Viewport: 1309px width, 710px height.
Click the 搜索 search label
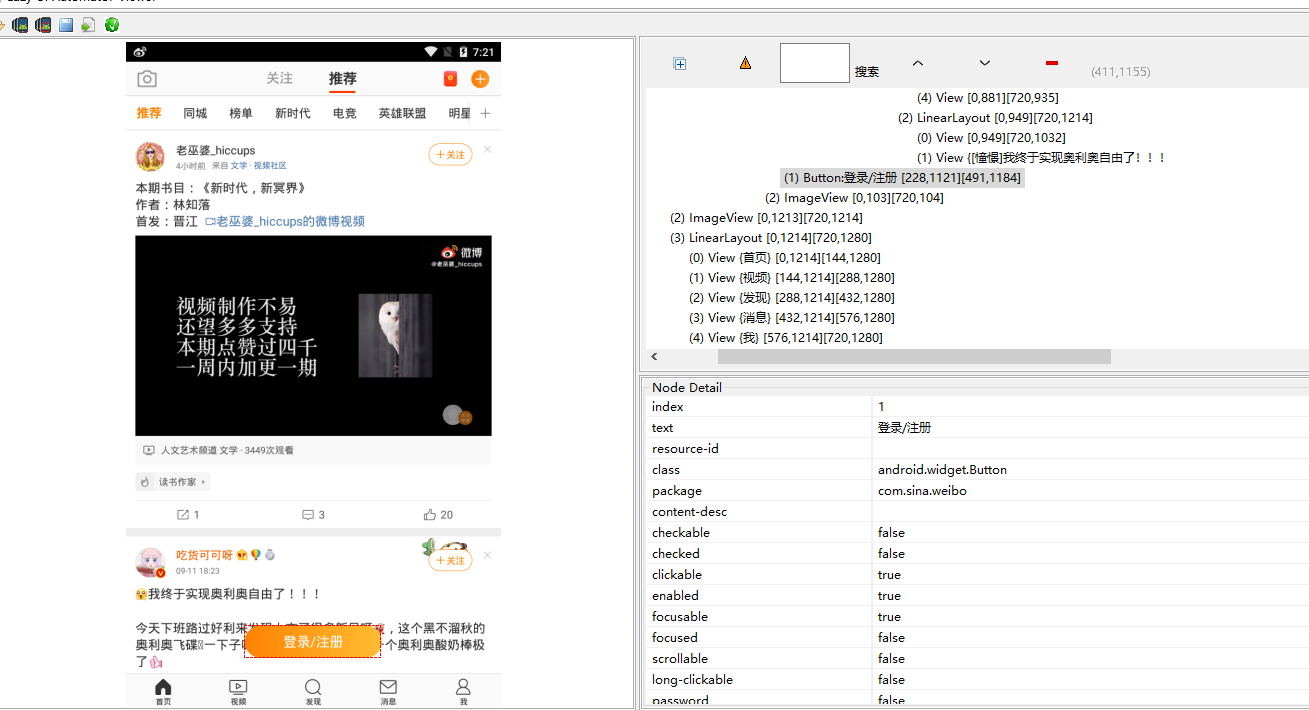[x=867, y=72]
